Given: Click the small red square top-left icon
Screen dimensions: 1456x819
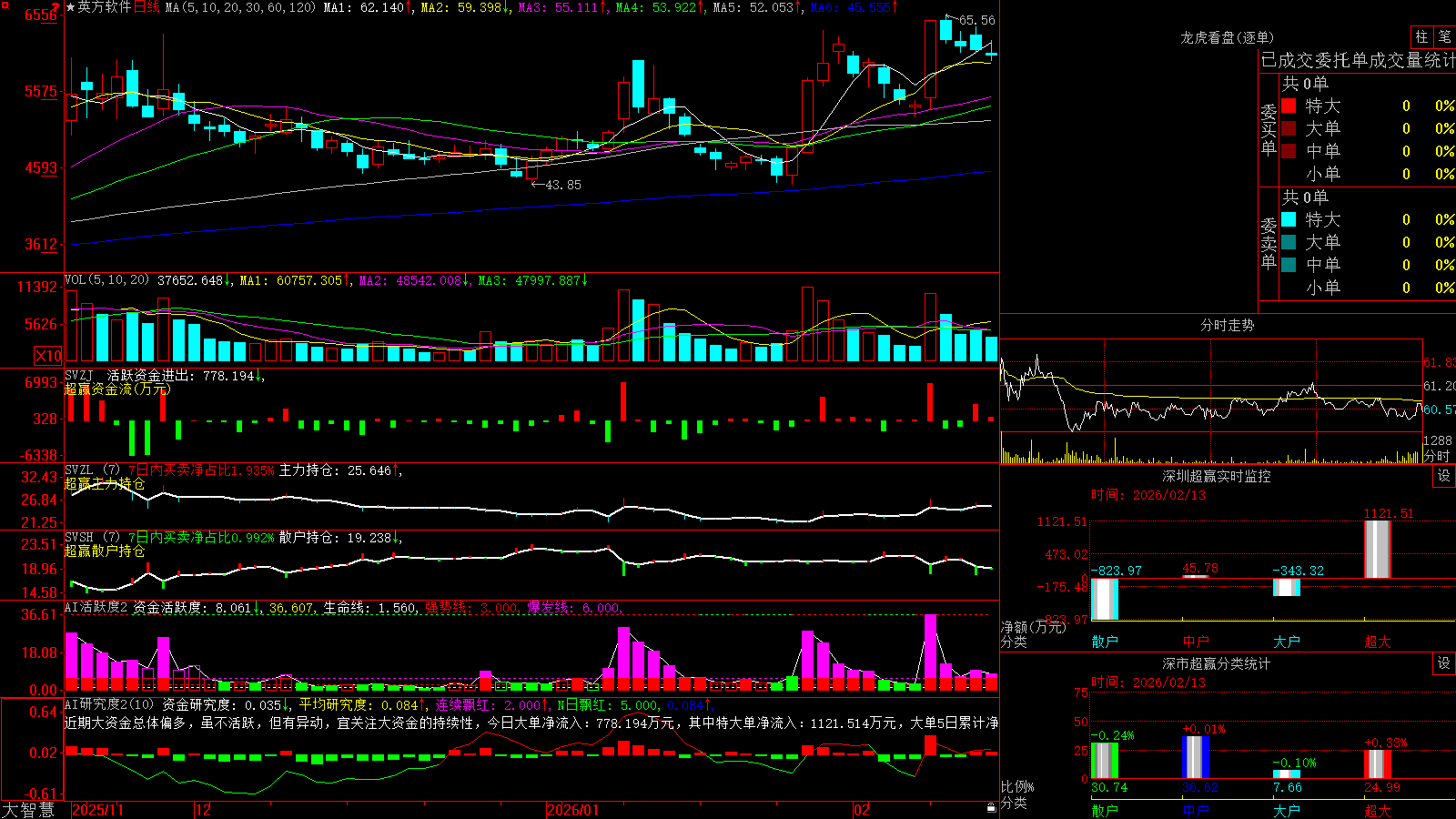Looking at the screenshot, I should (x=4, y=4).
